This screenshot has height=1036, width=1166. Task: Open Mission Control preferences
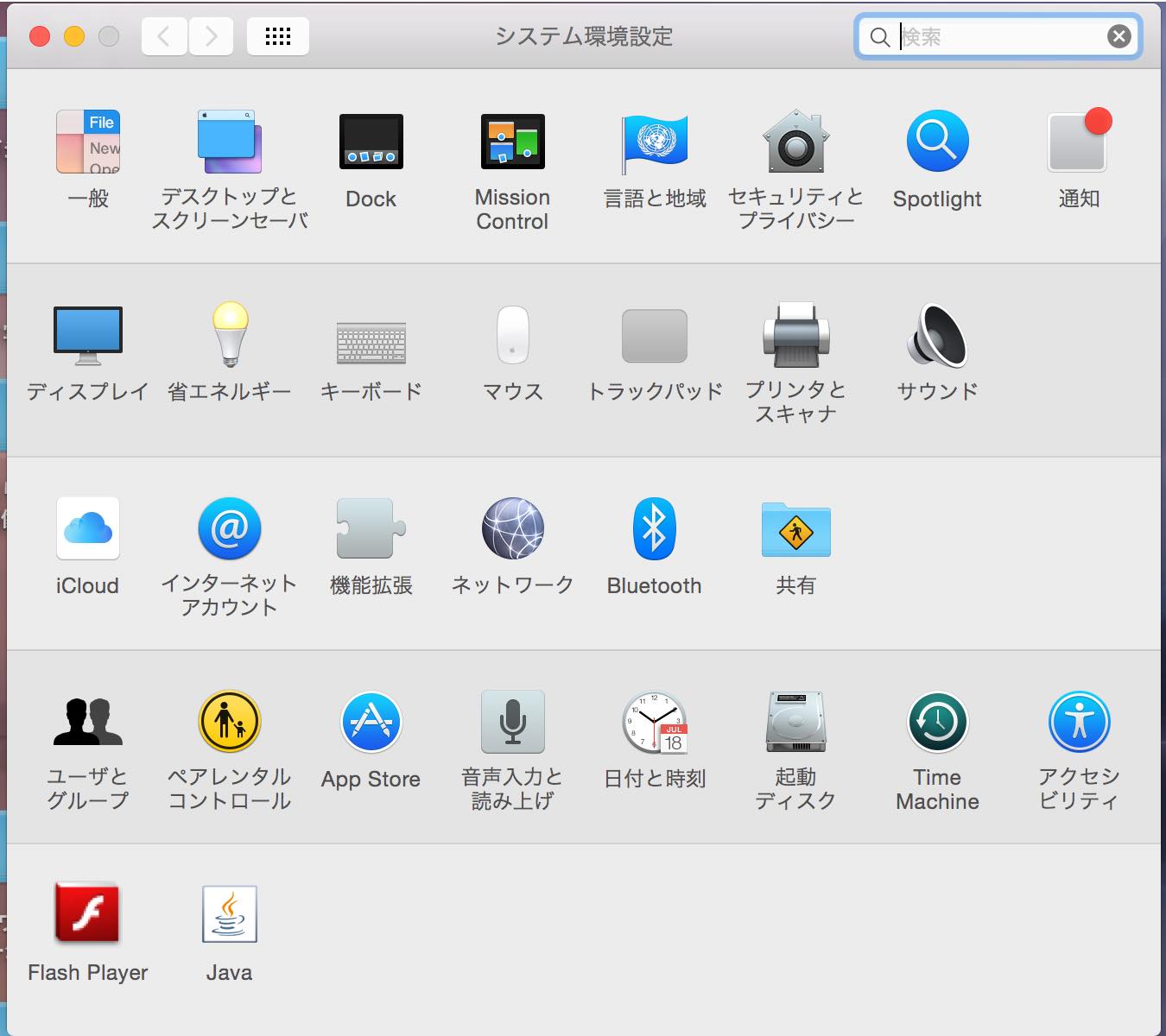[x=512, y=142]
